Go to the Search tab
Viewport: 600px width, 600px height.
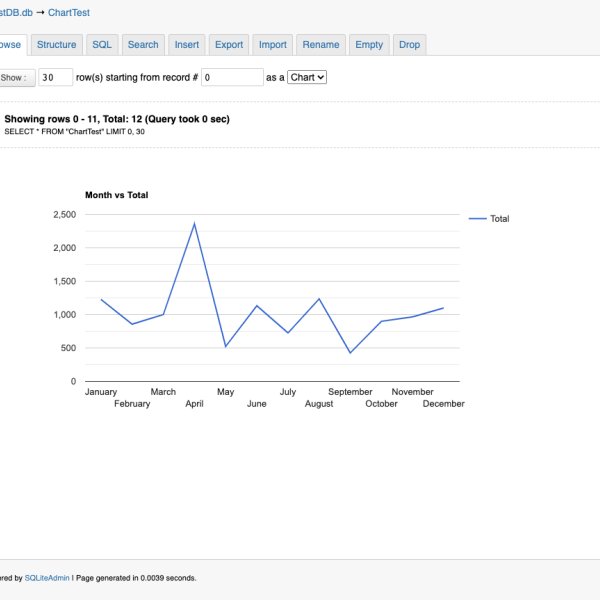[143, 44]
